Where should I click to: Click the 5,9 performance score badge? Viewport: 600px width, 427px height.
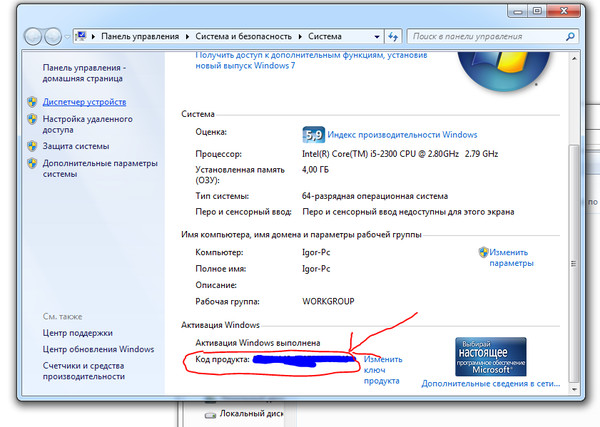point(313,135)
